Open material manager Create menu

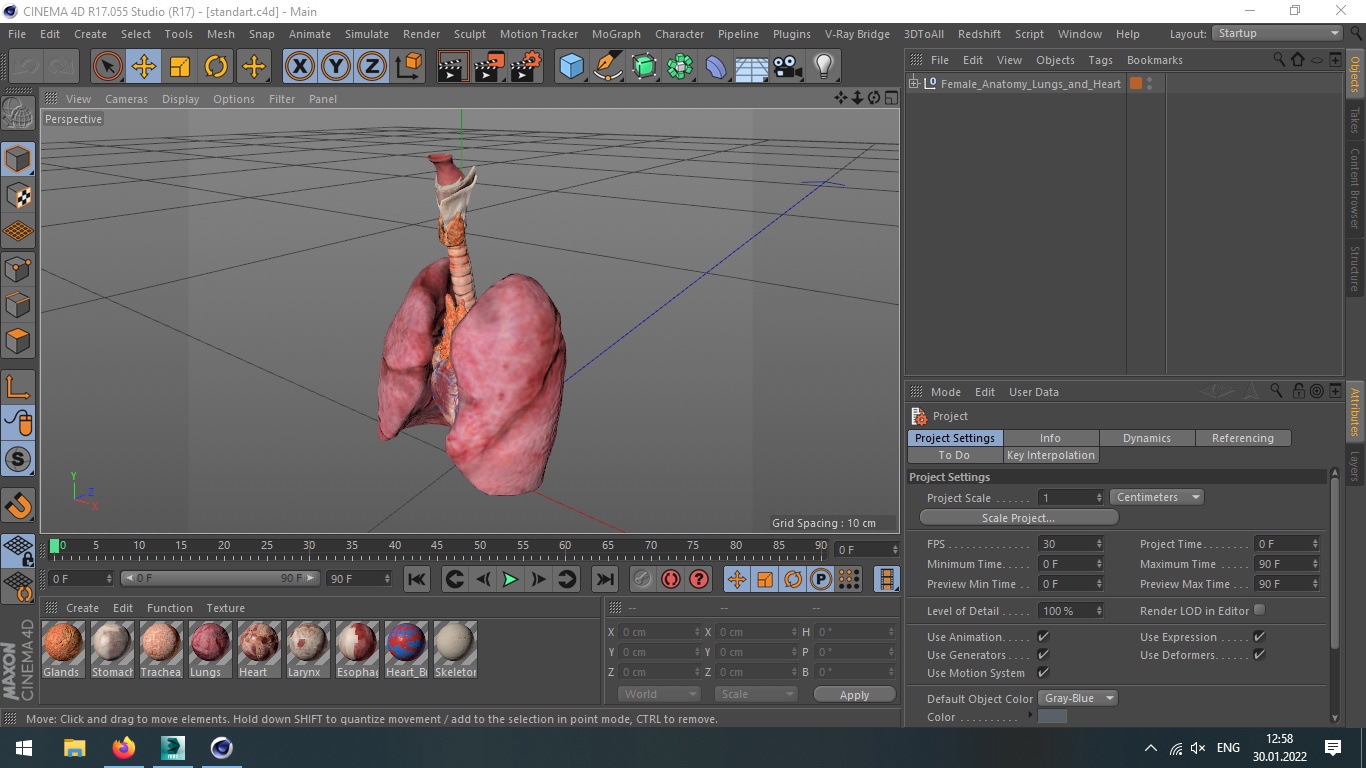[82, 608]
